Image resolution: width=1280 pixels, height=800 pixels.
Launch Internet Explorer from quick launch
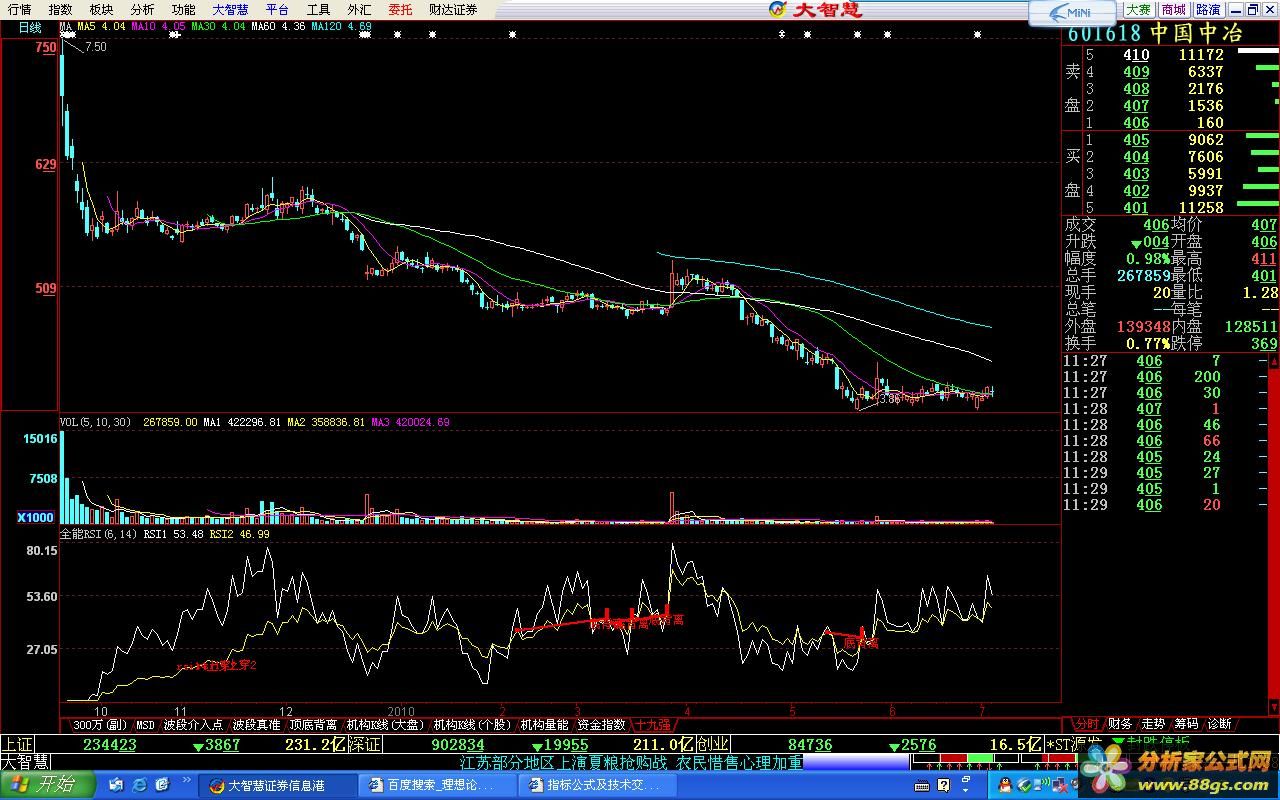(x=138, y=786)
